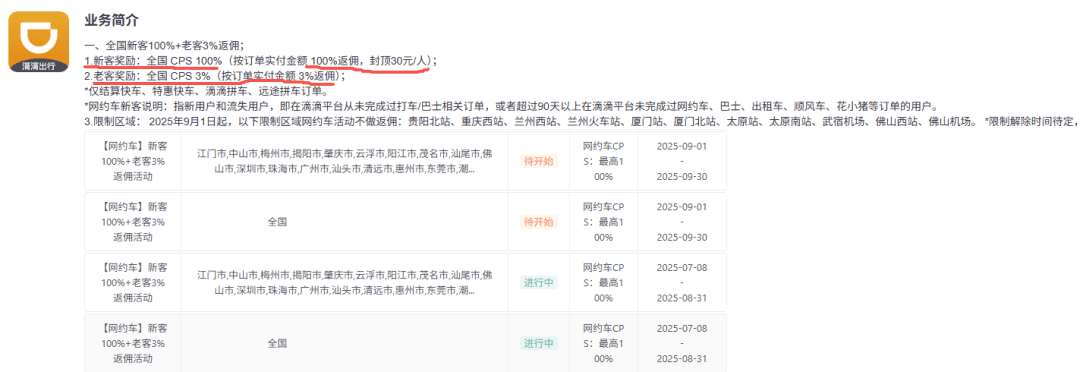Click the underlined 老客奖励 CPS 3% line
This screenshot has width=1080, height=372.
click(x=214, y=76)
